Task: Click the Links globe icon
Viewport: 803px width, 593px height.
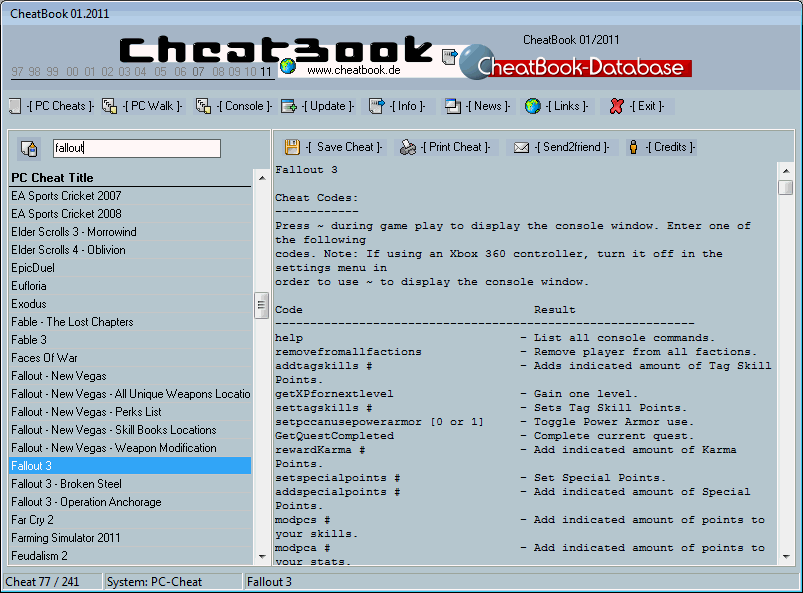Action: click(x=533, y=106)
